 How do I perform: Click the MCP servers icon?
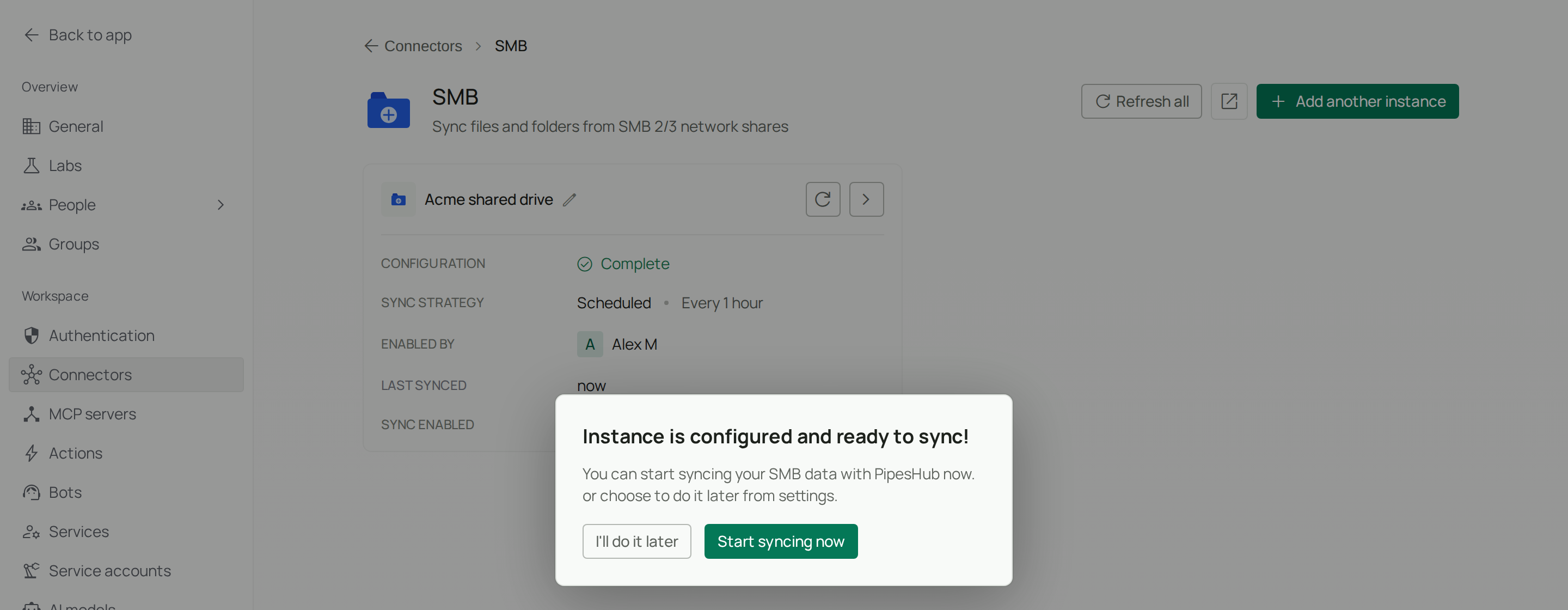pos(32,414)
